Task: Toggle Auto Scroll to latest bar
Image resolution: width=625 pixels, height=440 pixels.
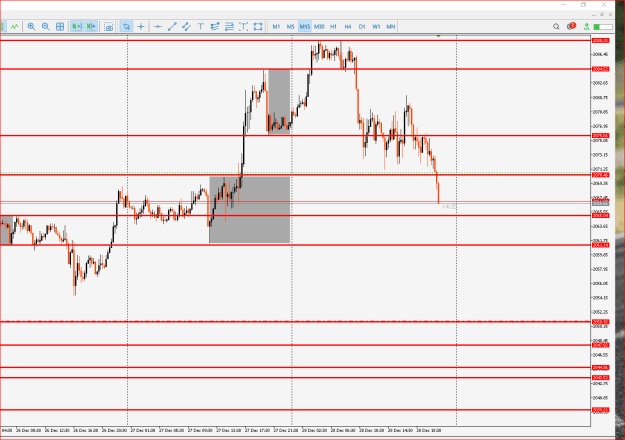Action: point(77,27)
